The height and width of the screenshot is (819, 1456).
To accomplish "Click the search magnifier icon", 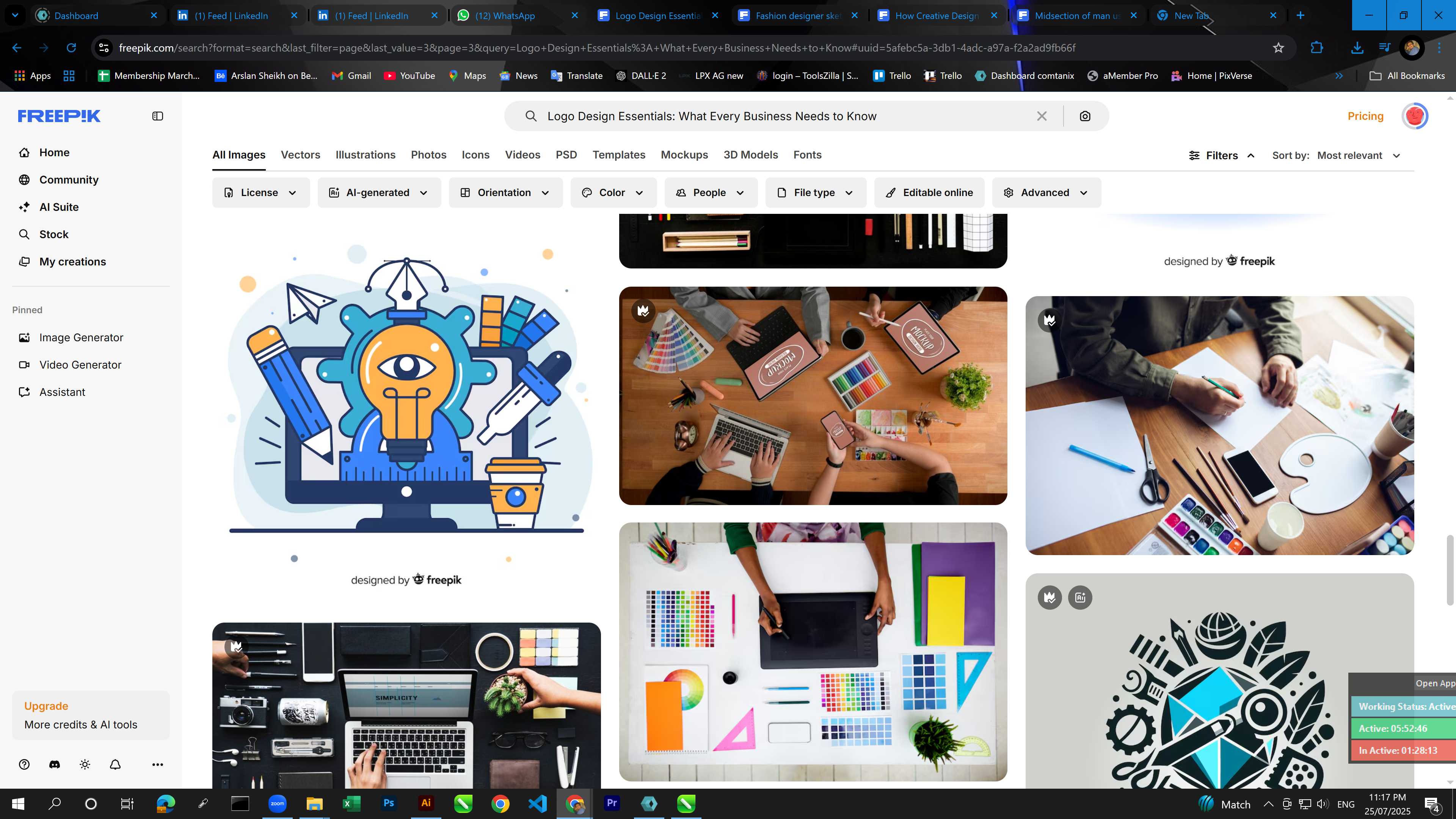I will pyautogui.click(x=531, y=116).
